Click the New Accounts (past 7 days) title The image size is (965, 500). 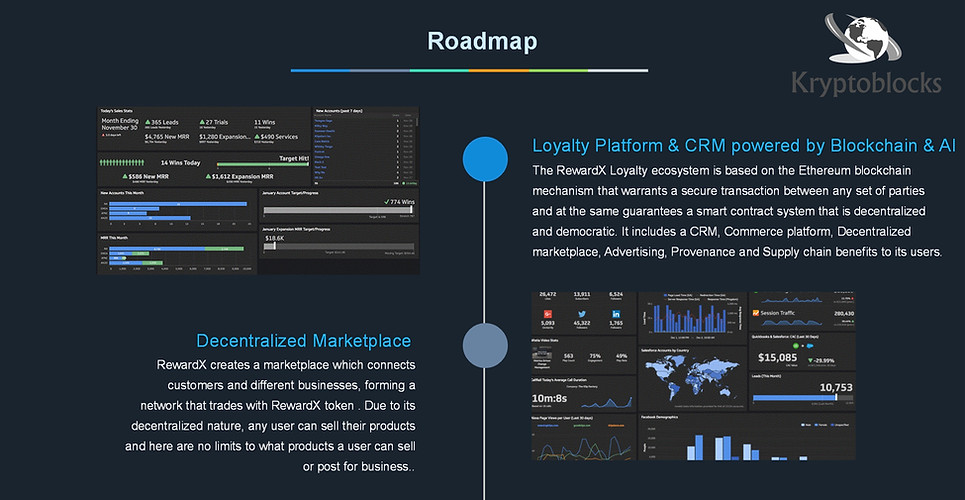click(338, 111)
